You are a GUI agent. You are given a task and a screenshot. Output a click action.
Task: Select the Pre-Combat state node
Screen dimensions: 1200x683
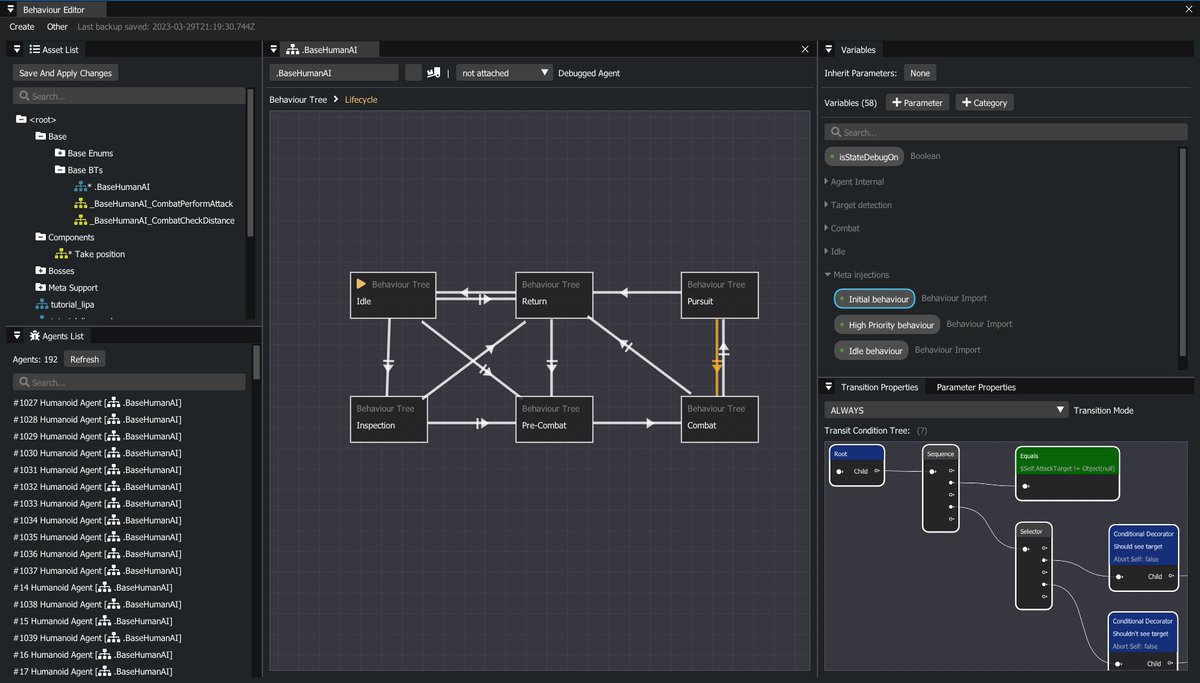(554, 419)
